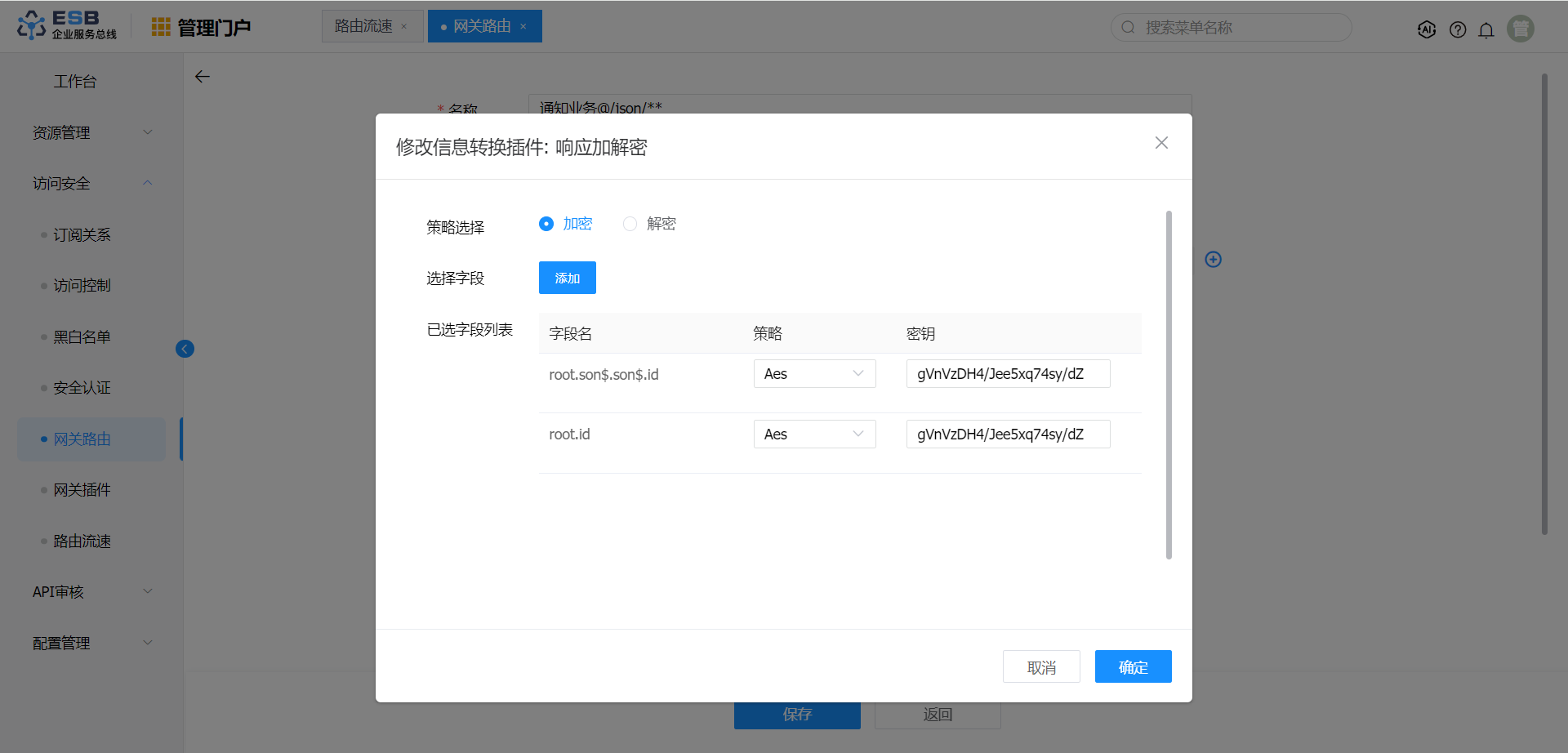Click the blue plus circle icon
The width and height of the screenshot is (1568, 753).
pyautogui.click(x=1214, y=259)
